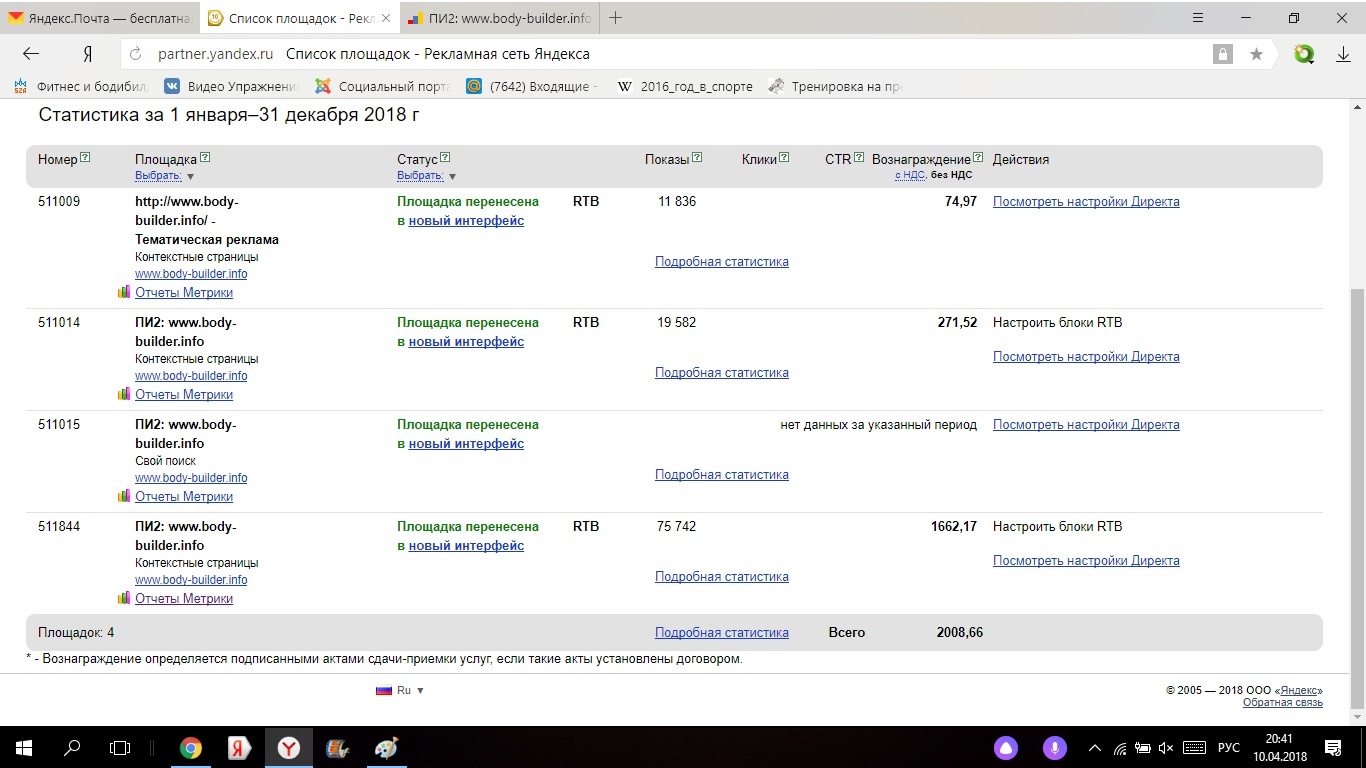Click the Metrika chart icon in row 511844
This screenshot has width=1366, height=768.
pos(124,598)
